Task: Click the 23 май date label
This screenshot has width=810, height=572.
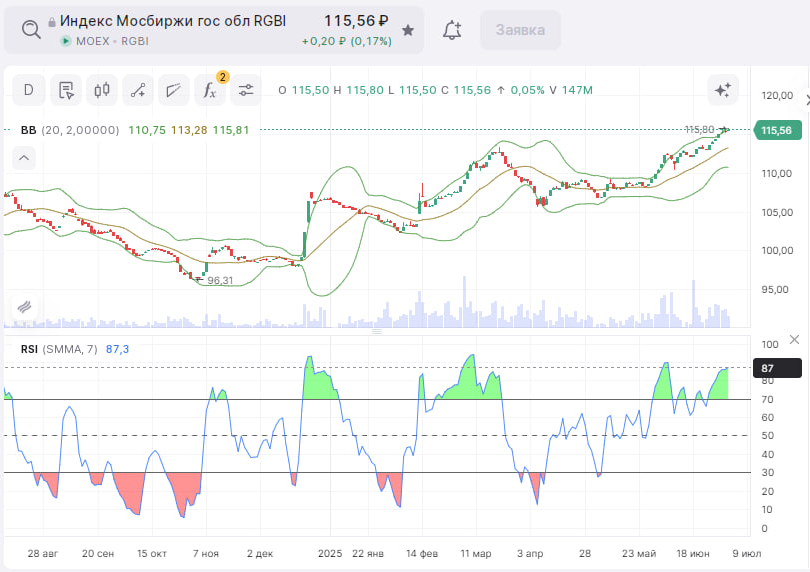Action: tap(639, 553)
